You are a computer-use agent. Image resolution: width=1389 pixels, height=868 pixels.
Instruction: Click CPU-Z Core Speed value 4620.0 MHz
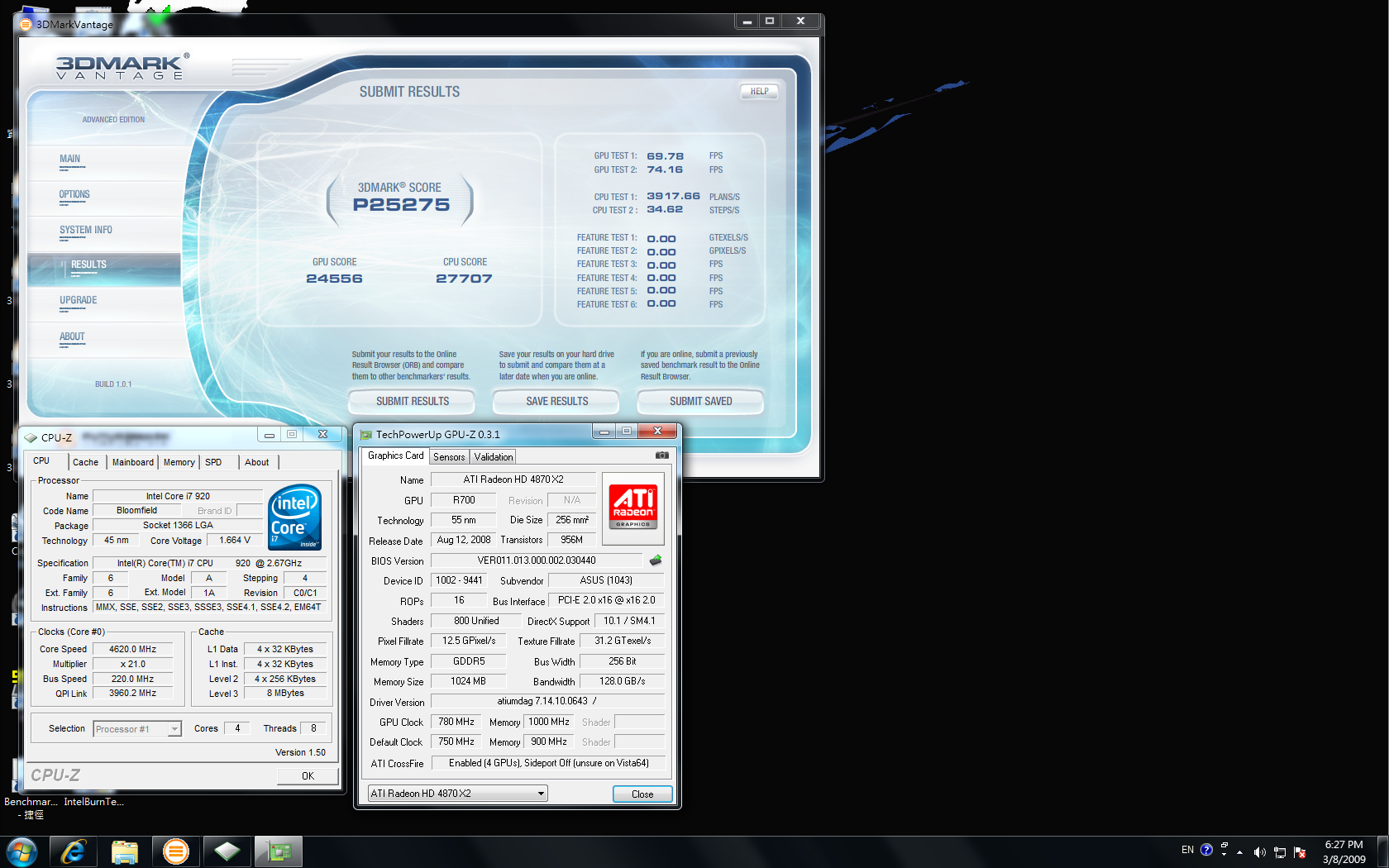[x=132, y=650]
